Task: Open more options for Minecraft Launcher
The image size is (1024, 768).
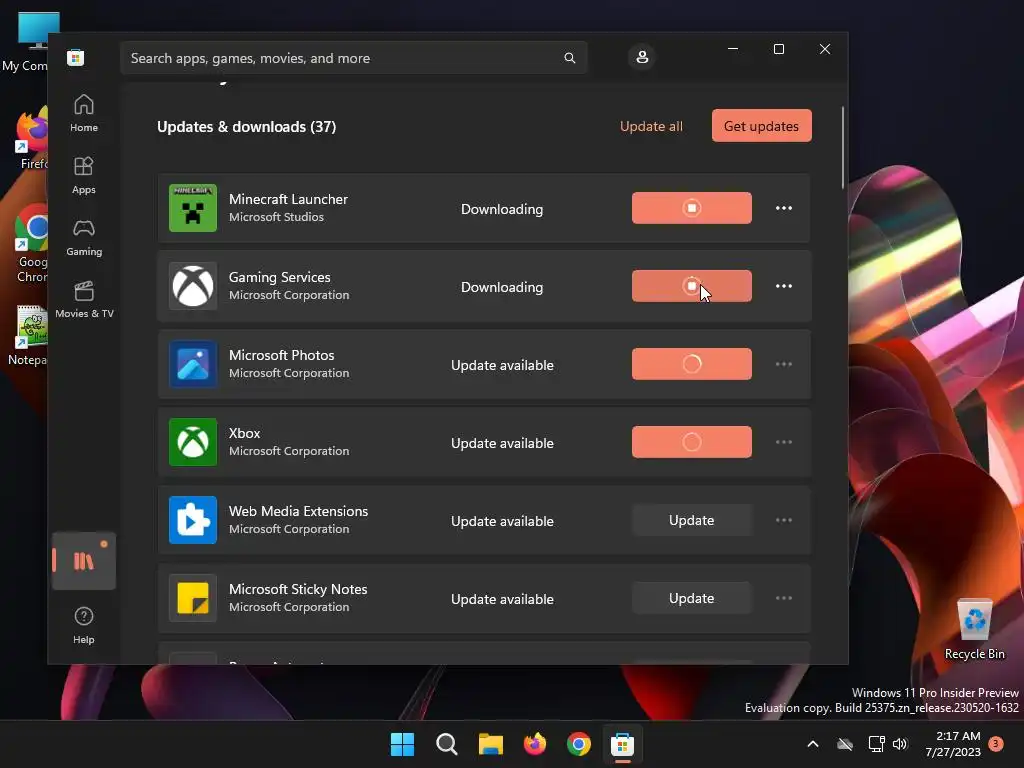Action: (784, 208)
